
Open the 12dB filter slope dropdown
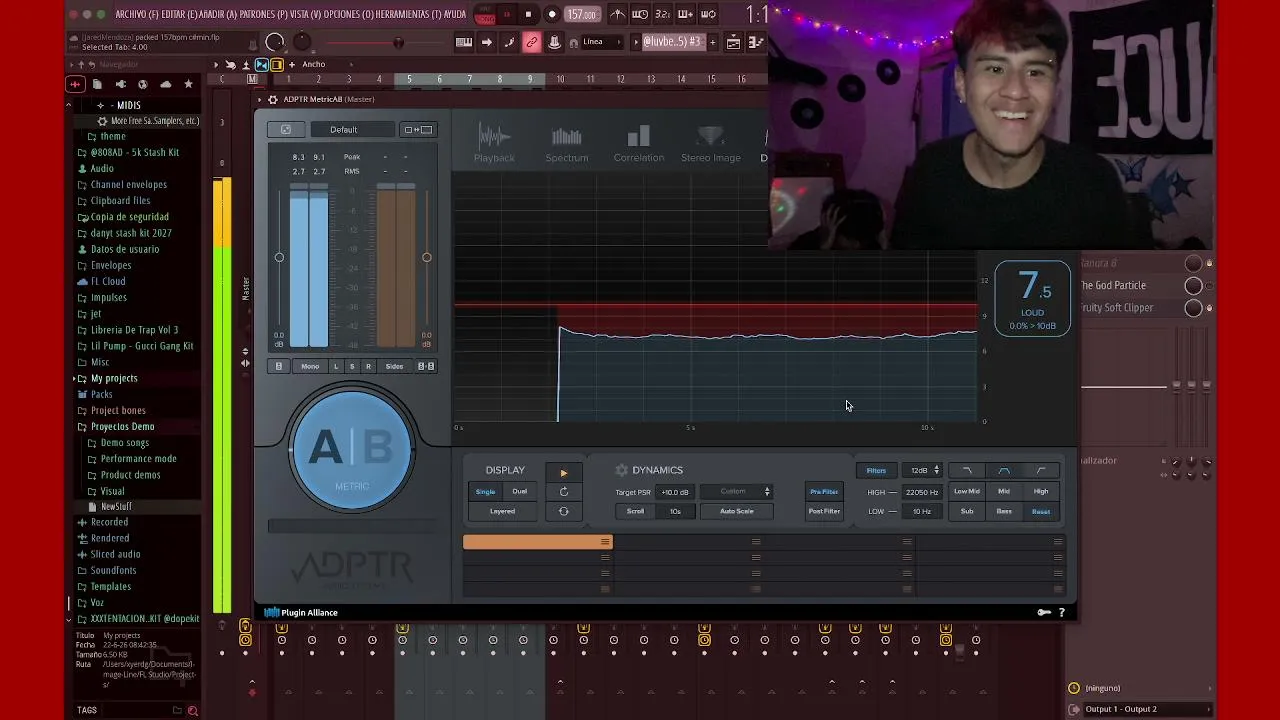[923, 471]
